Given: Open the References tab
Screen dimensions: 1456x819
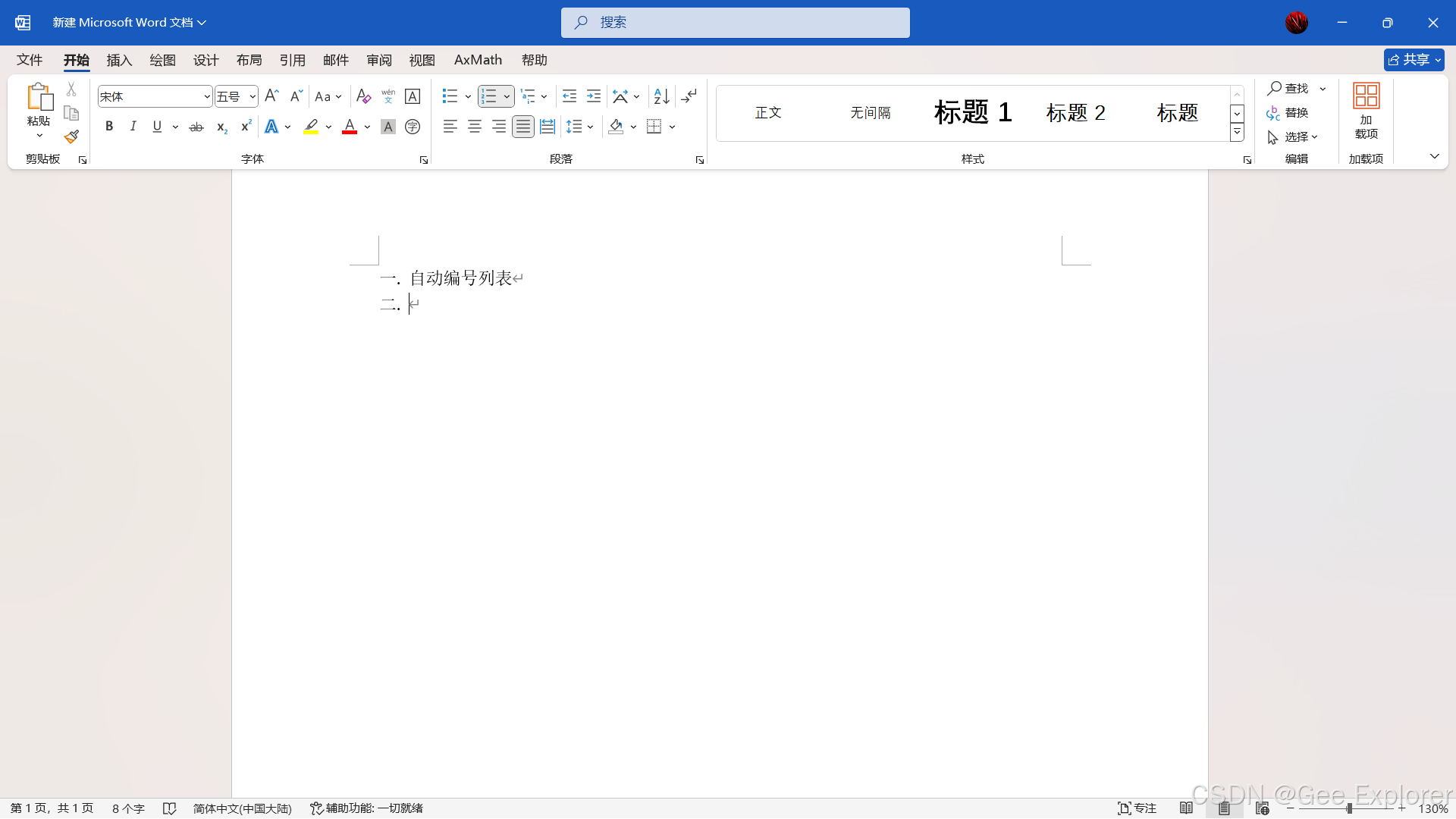Looking at the screenshot, I should [292, 60].
